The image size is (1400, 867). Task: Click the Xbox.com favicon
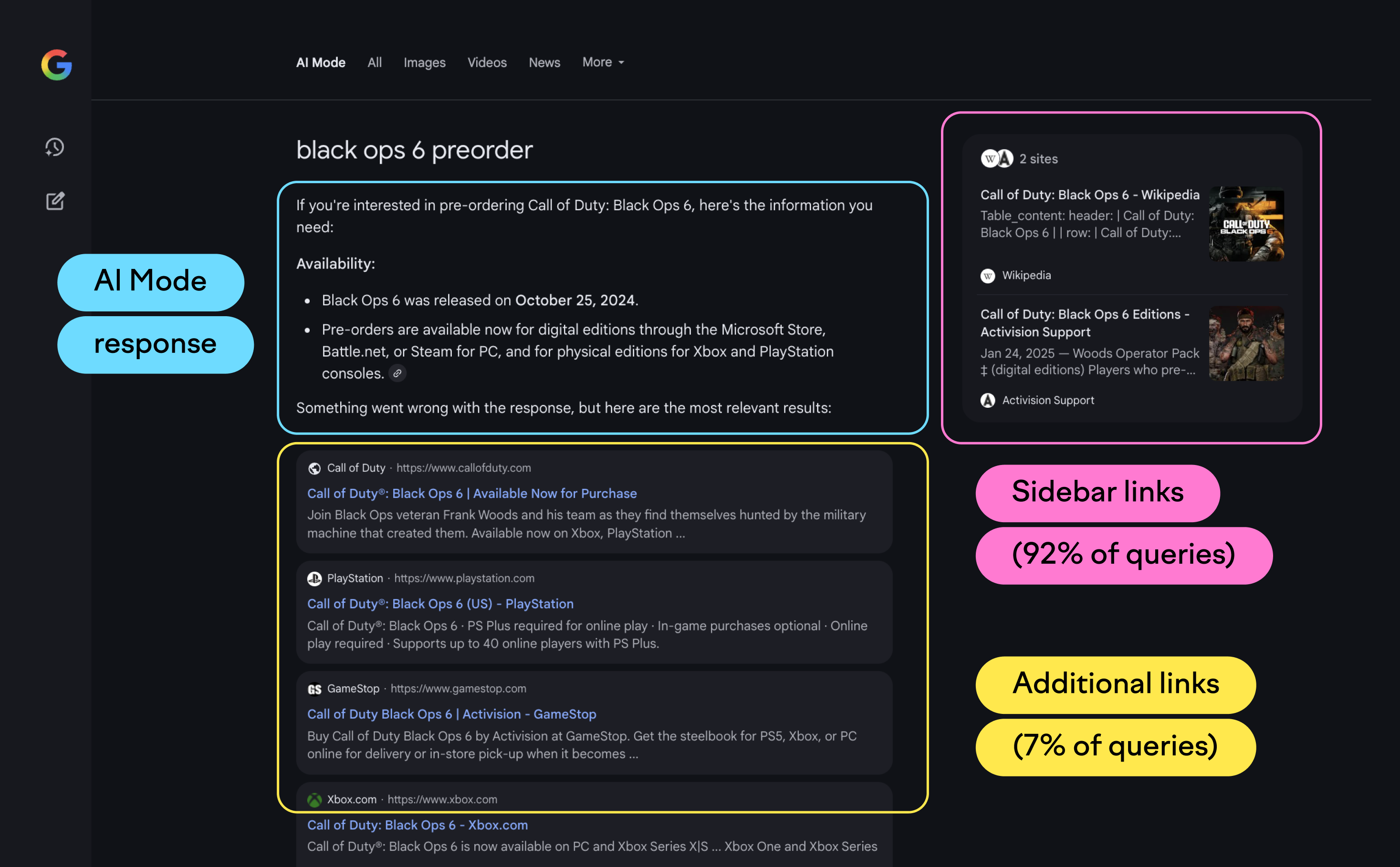click(314, 799)
